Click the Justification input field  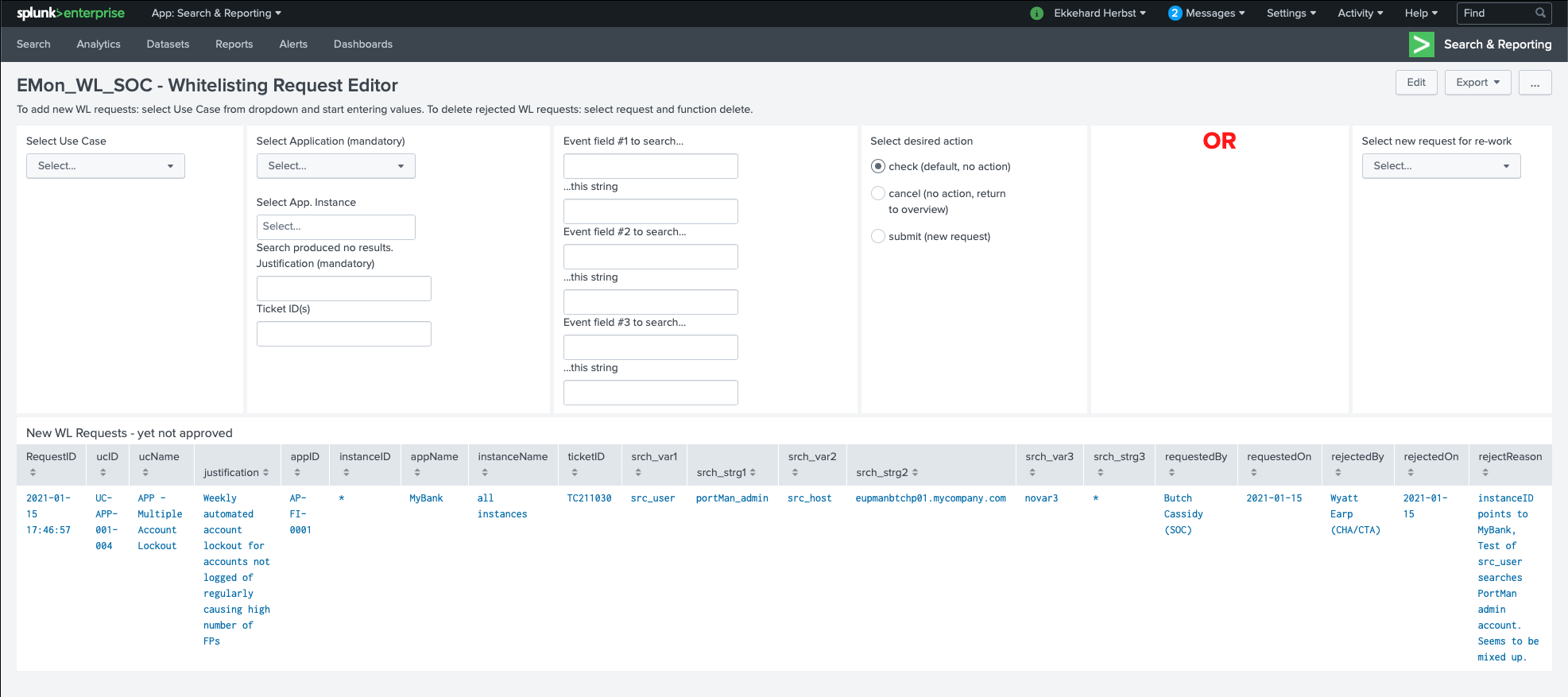[343, 288]
